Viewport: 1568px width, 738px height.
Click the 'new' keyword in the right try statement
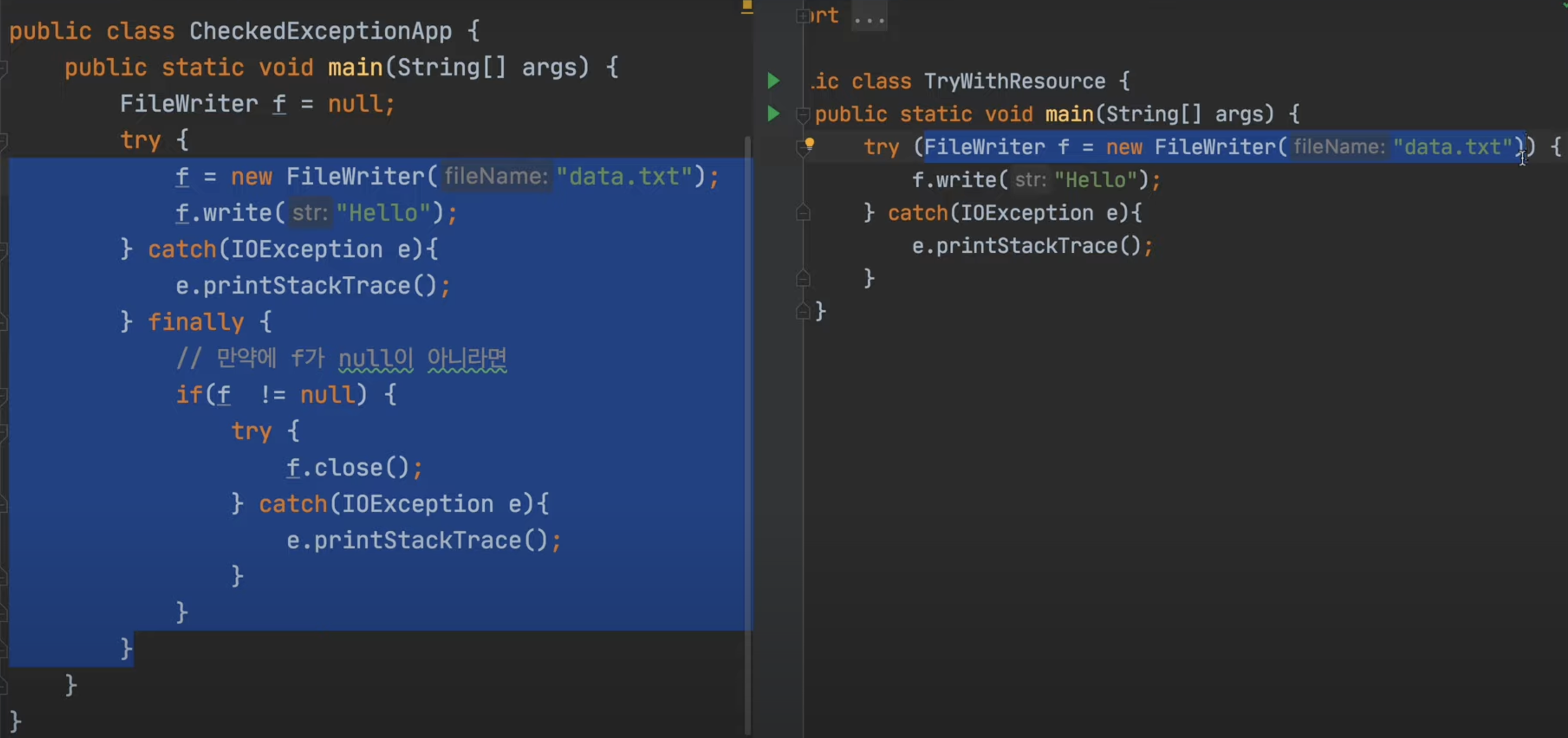pos(1124,147)
